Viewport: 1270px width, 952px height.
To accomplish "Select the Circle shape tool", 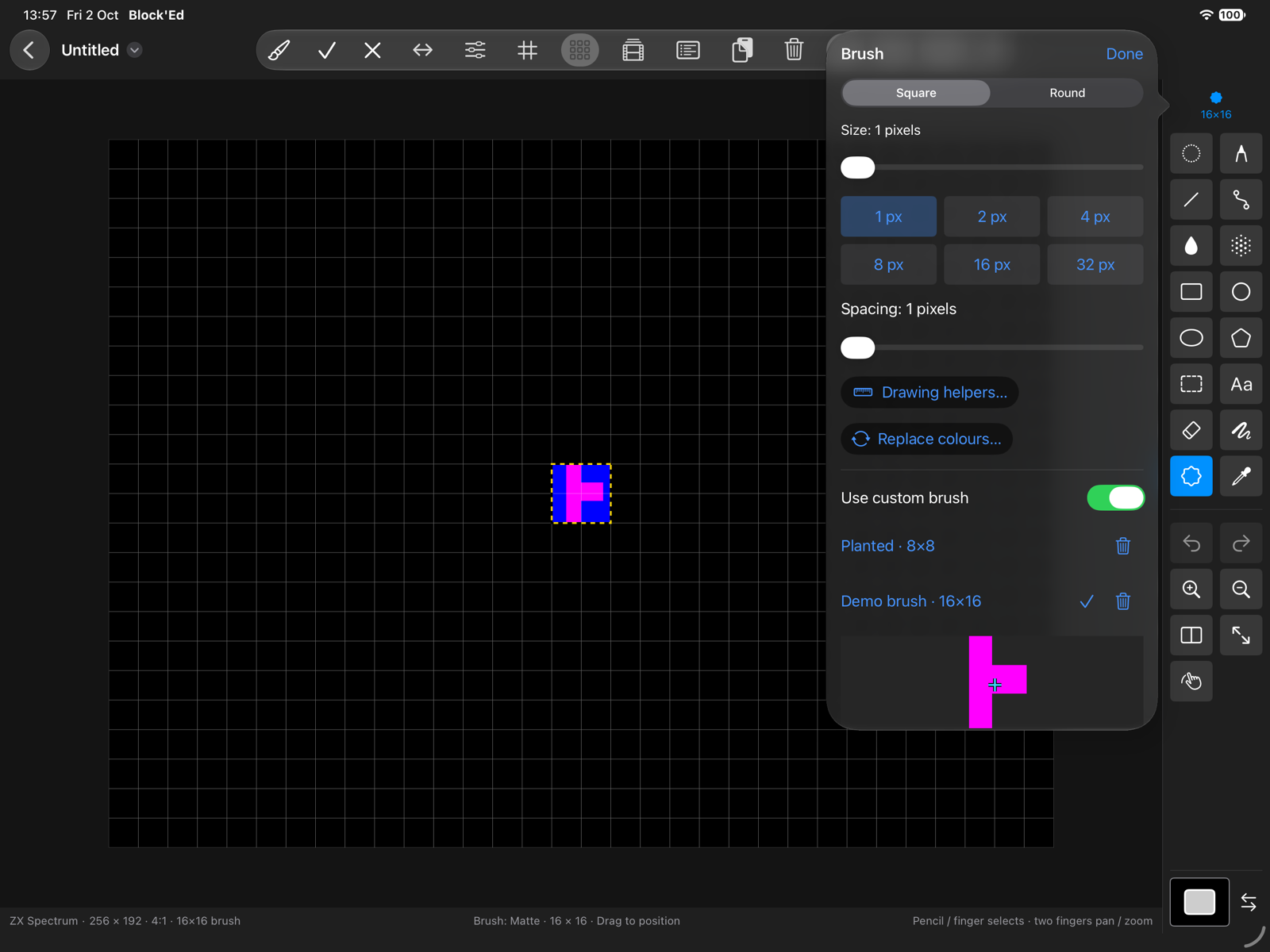I will (1241, 292).
